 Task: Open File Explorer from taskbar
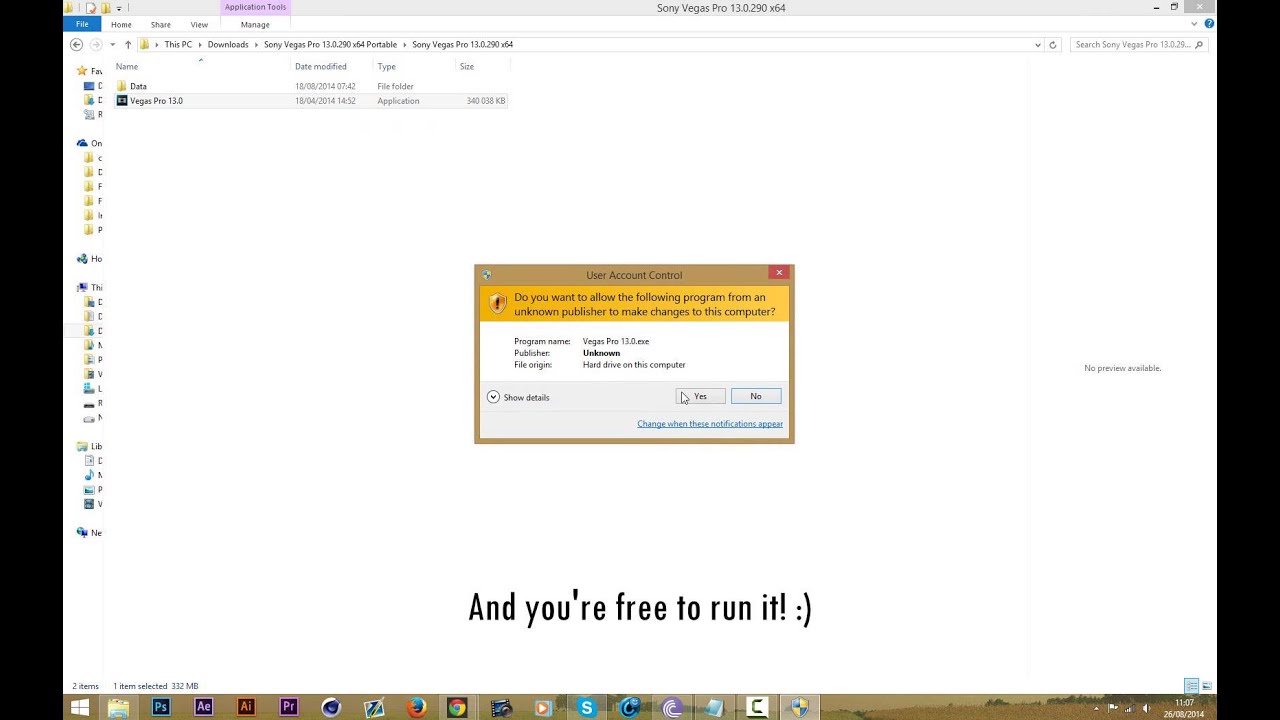pos(118,708)
